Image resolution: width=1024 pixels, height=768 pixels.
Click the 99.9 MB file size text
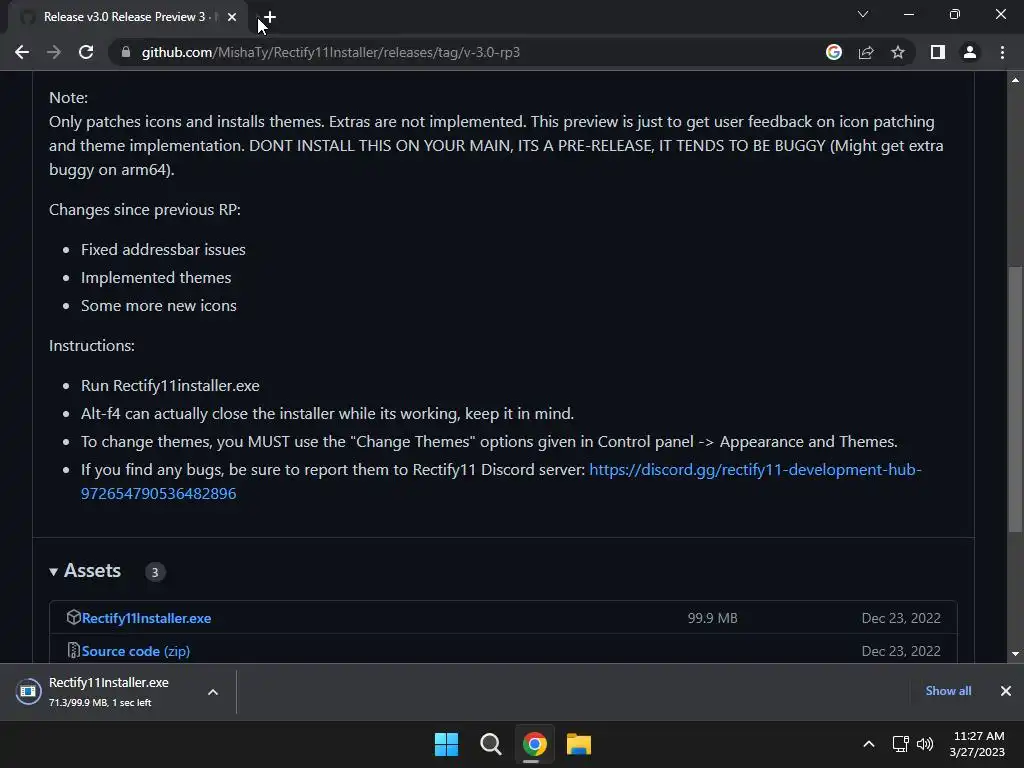point(712,618)
